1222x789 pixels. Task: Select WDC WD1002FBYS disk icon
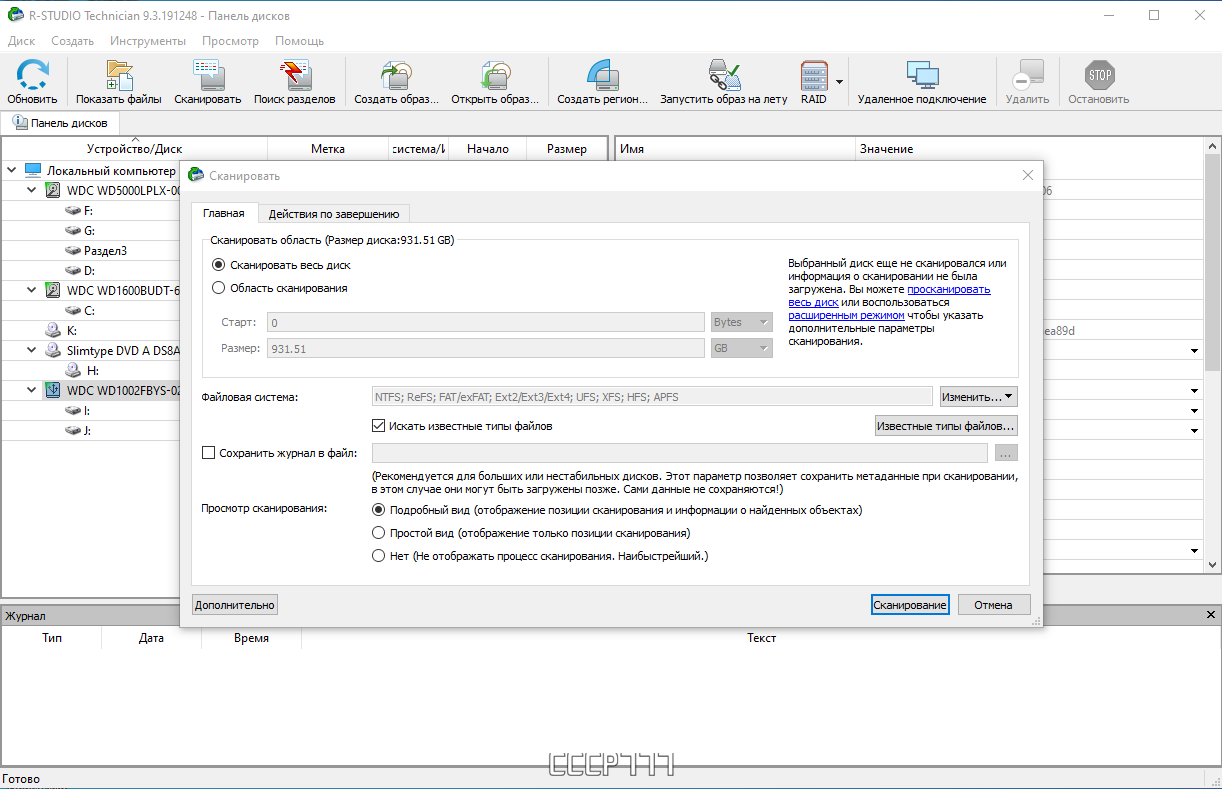coord(54,390)
